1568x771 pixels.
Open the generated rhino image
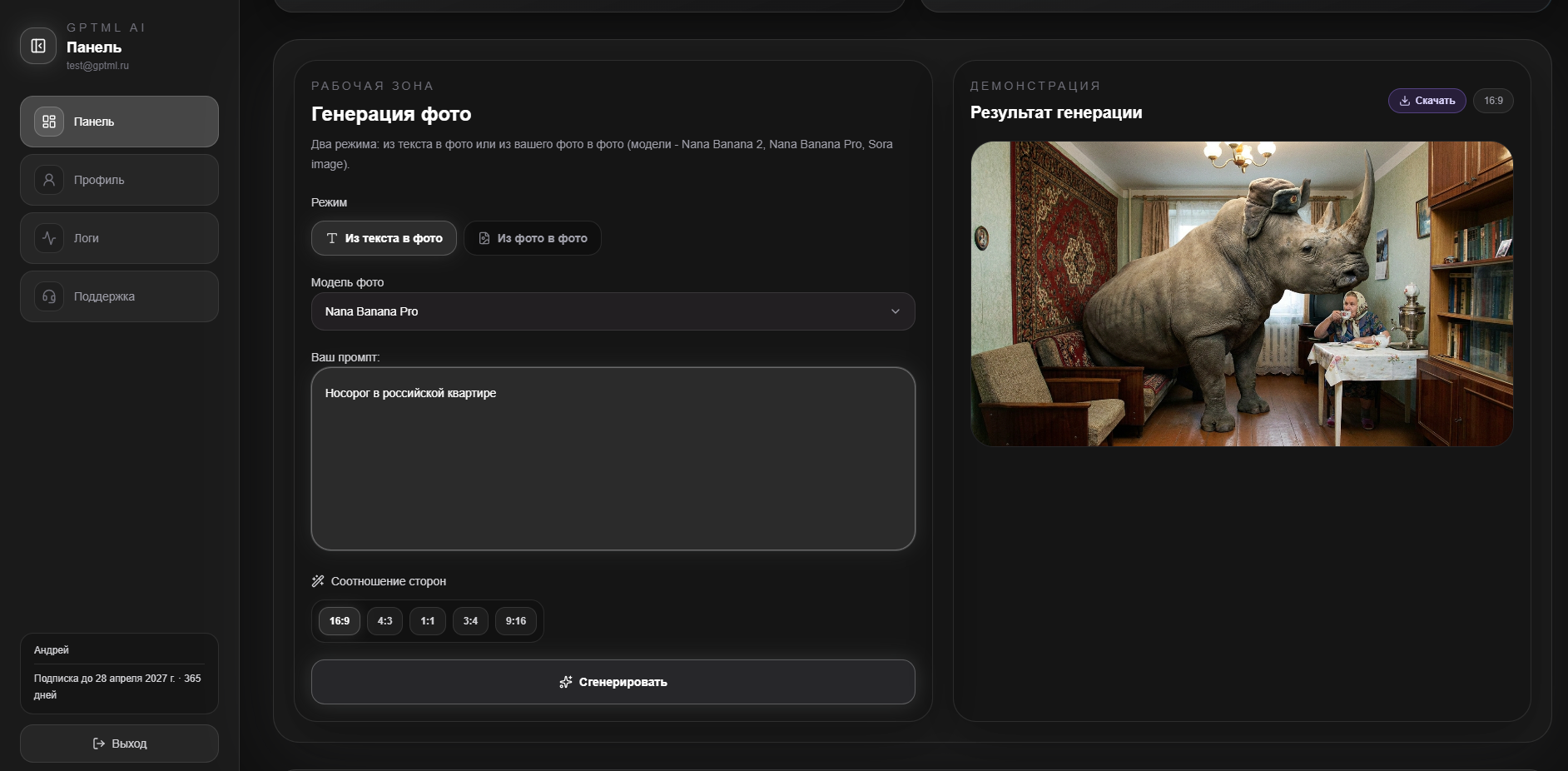point(1242,294)
